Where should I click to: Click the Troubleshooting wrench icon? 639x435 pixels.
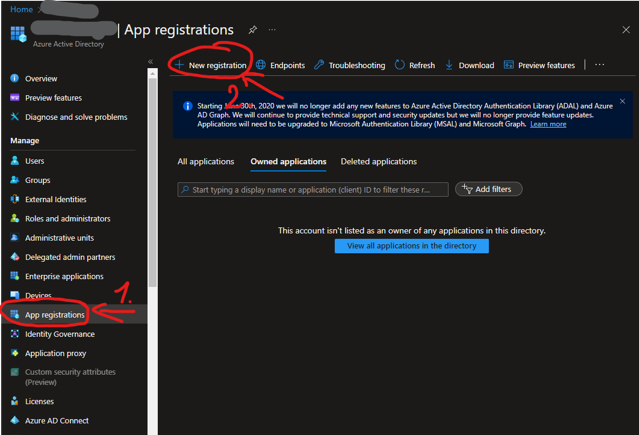tap(319, 65)
